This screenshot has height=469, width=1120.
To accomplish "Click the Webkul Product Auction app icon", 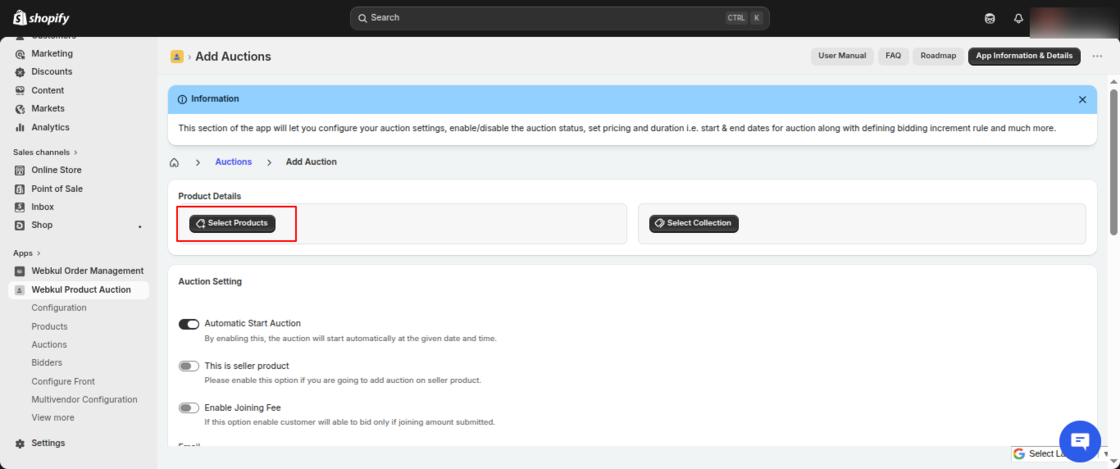I will tap(19, 290).
